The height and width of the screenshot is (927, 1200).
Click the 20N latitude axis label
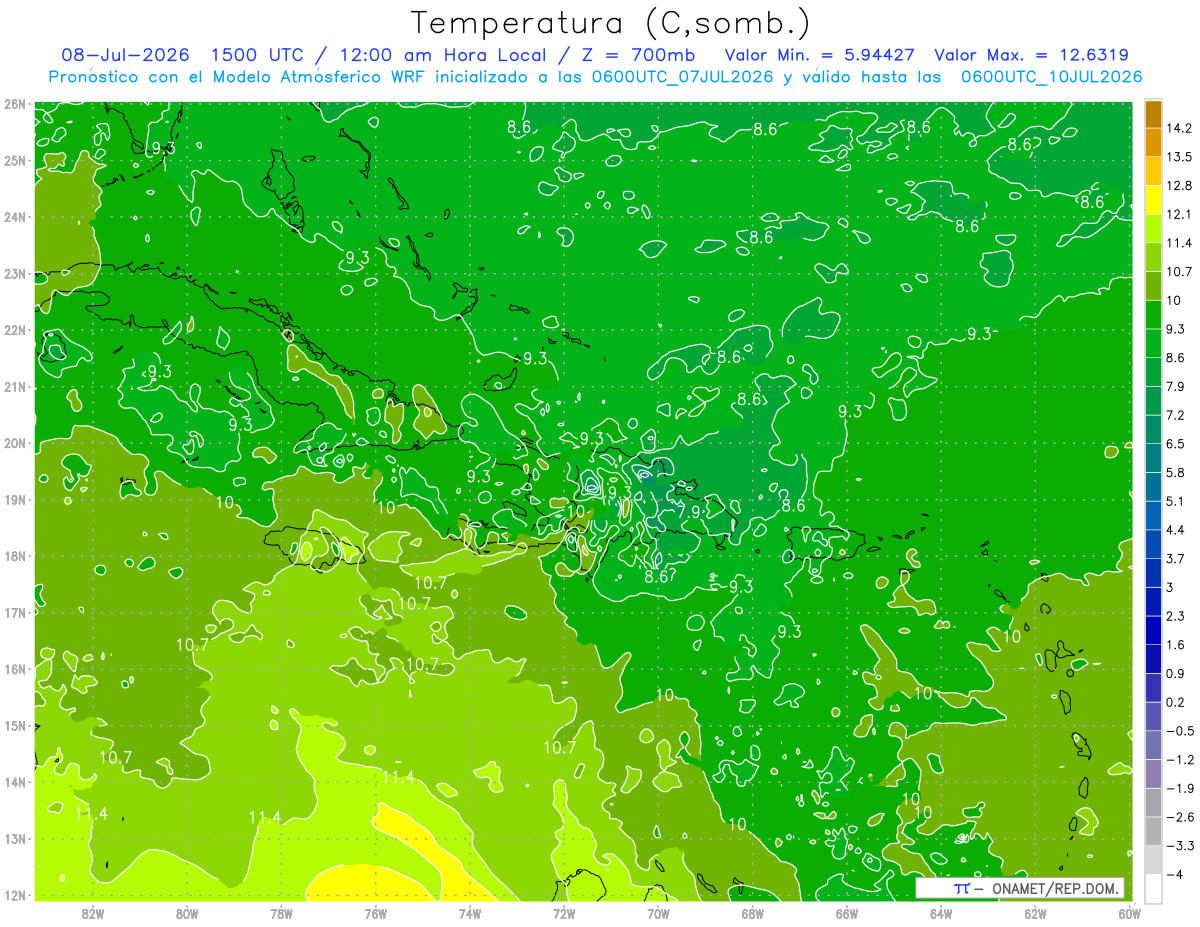point(14,443)
